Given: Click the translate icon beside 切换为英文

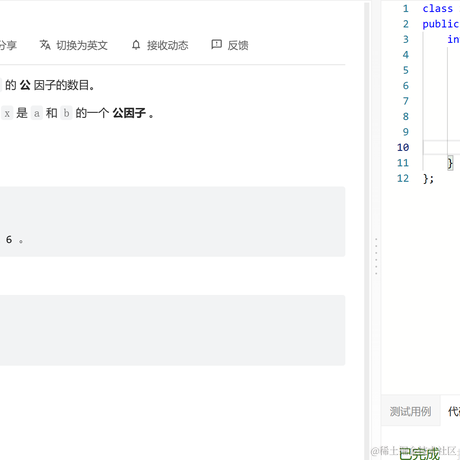Looking at the screenshot, I should [x=45, y=45].
